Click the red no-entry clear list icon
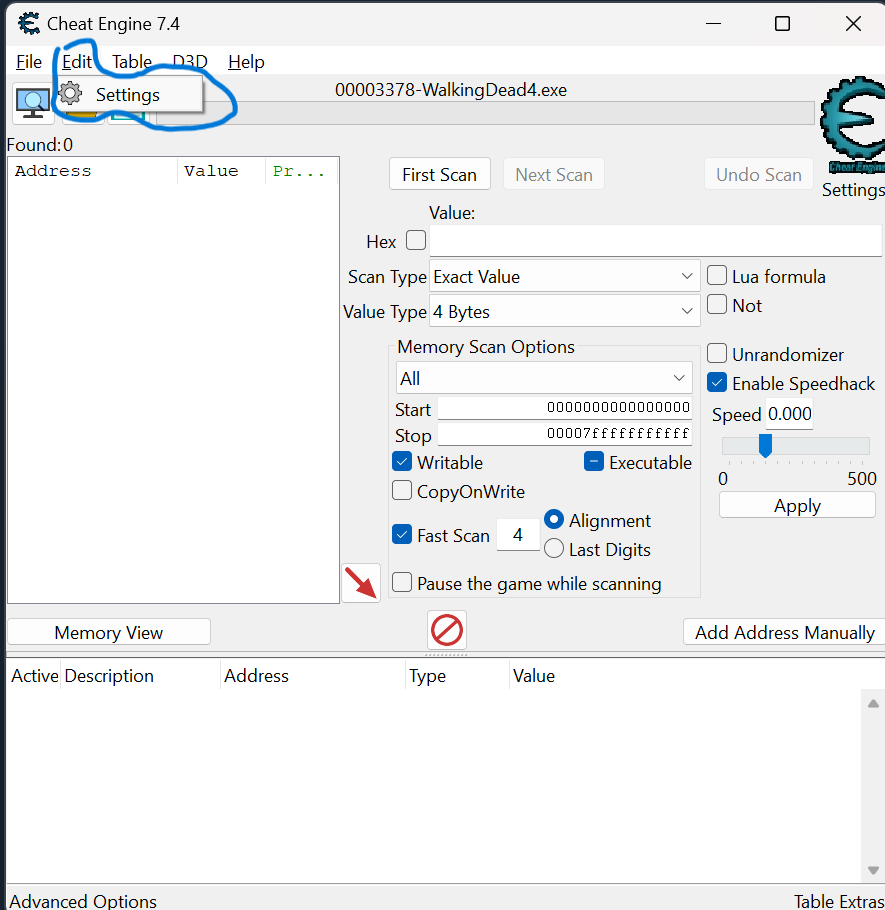The width and height of the screenshot is (885, 910). (447, 630)
